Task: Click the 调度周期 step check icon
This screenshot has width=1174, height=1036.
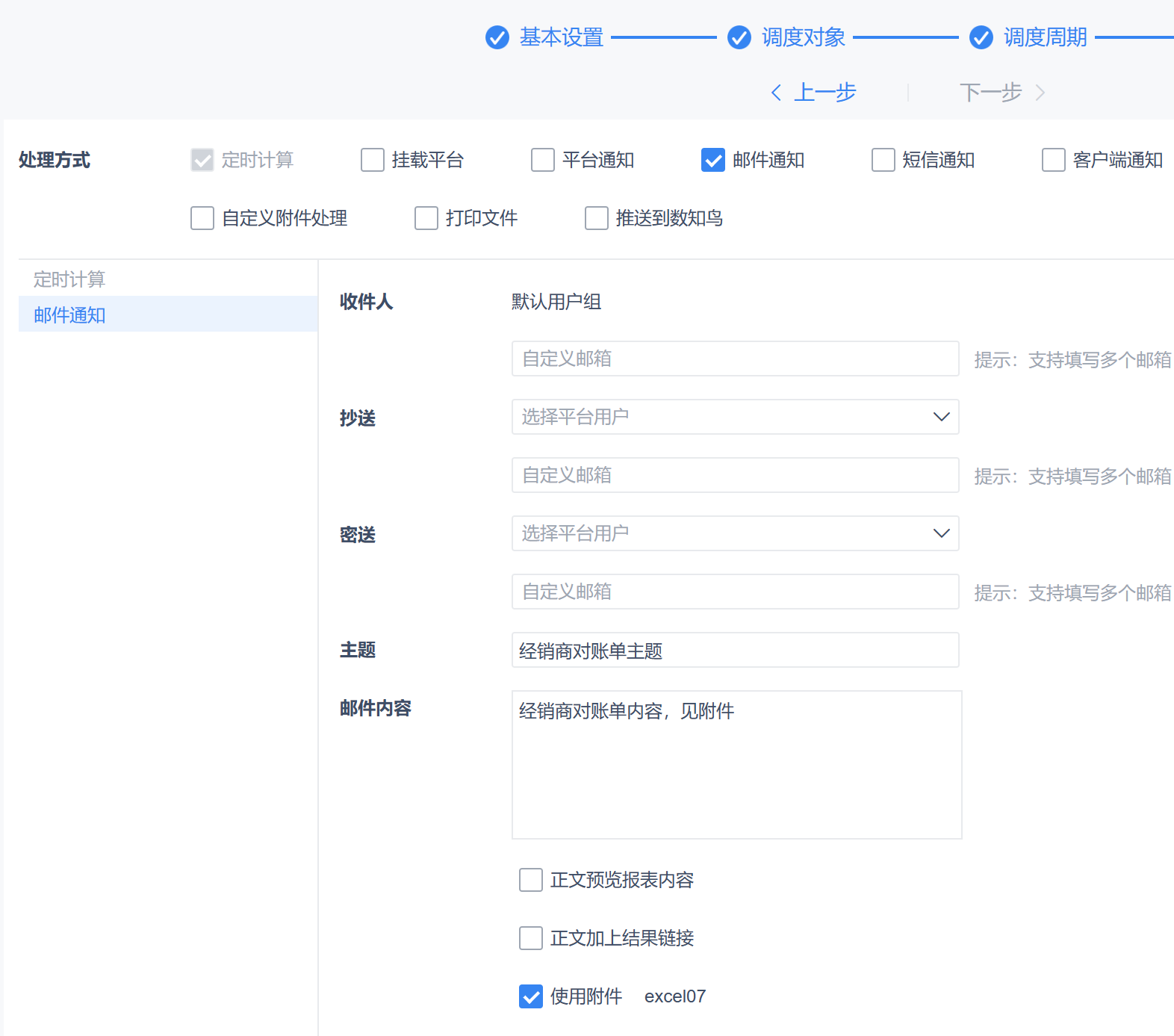Action: click(981, 37)
